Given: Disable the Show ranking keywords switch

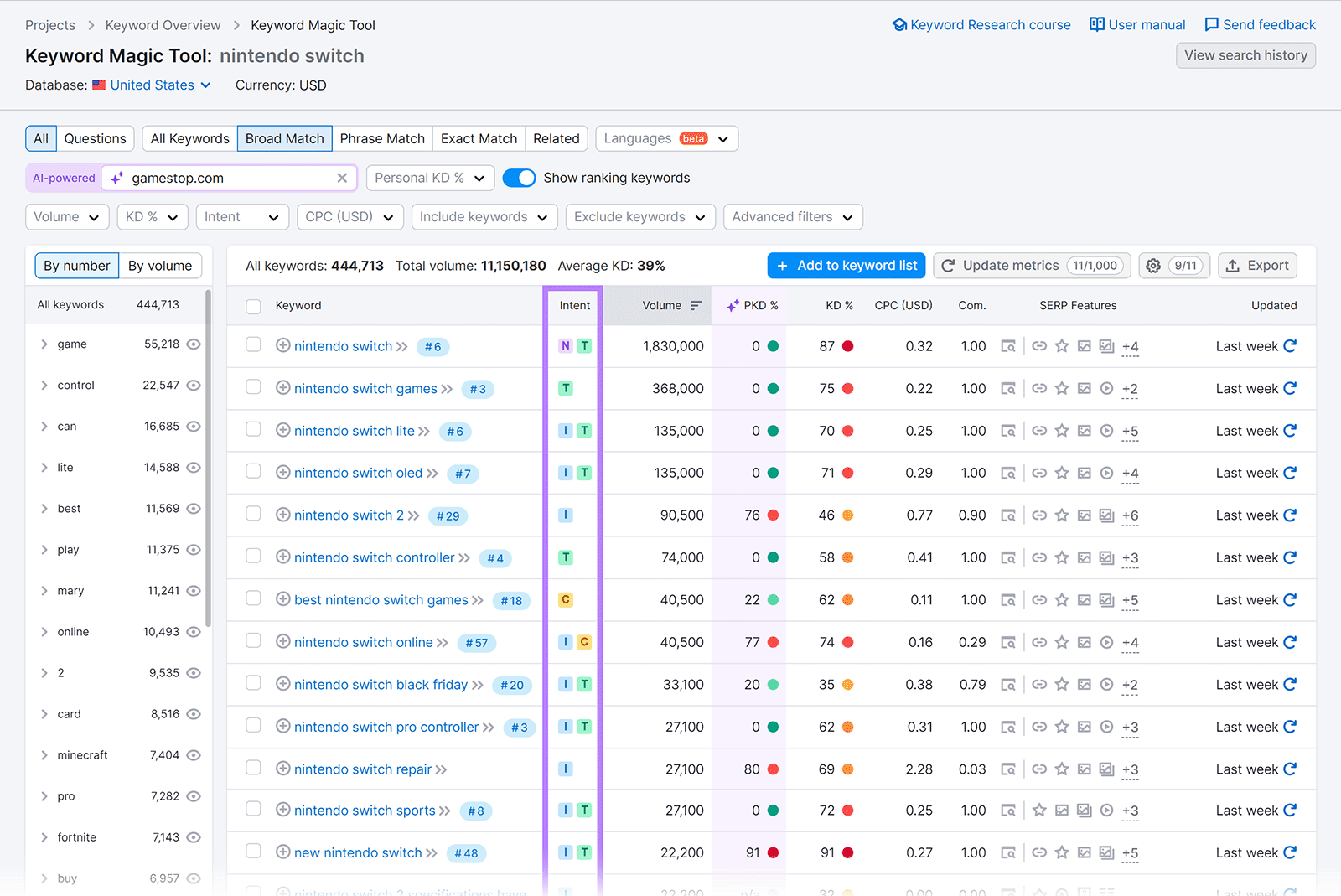Looking at the screenshot, I should (520, 178).
